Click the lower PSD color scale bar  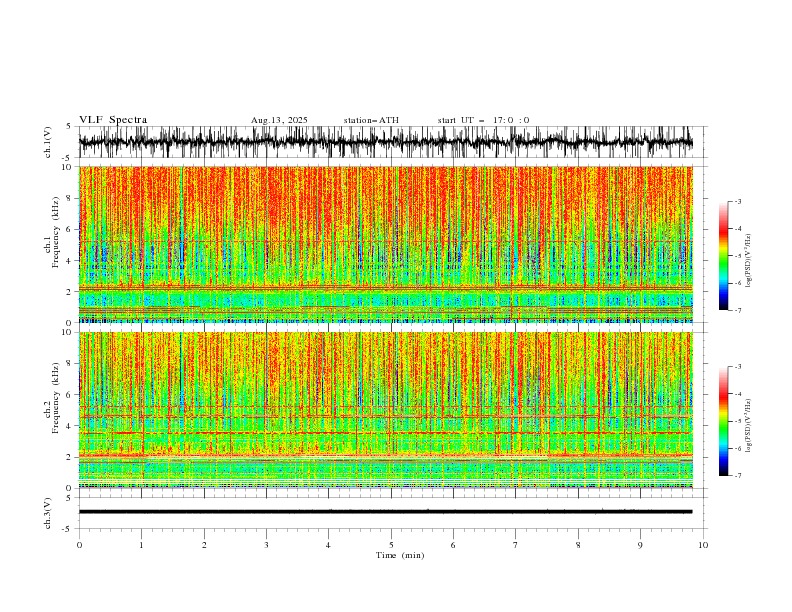[x=723, y=421]
